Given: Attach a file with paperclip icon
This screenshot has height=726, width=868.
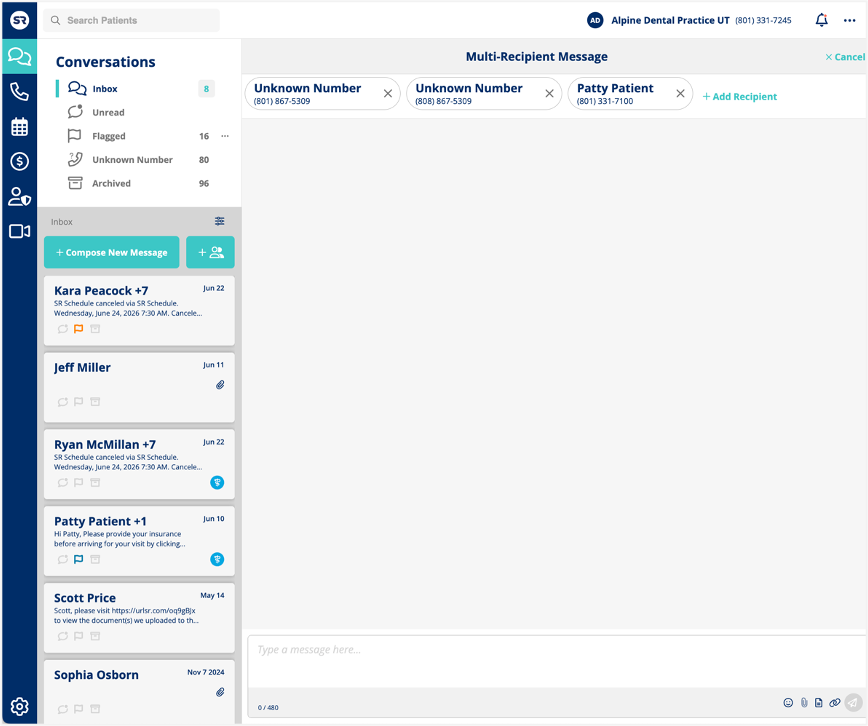Looking at the screenshot, I should [x=804, y=703].
